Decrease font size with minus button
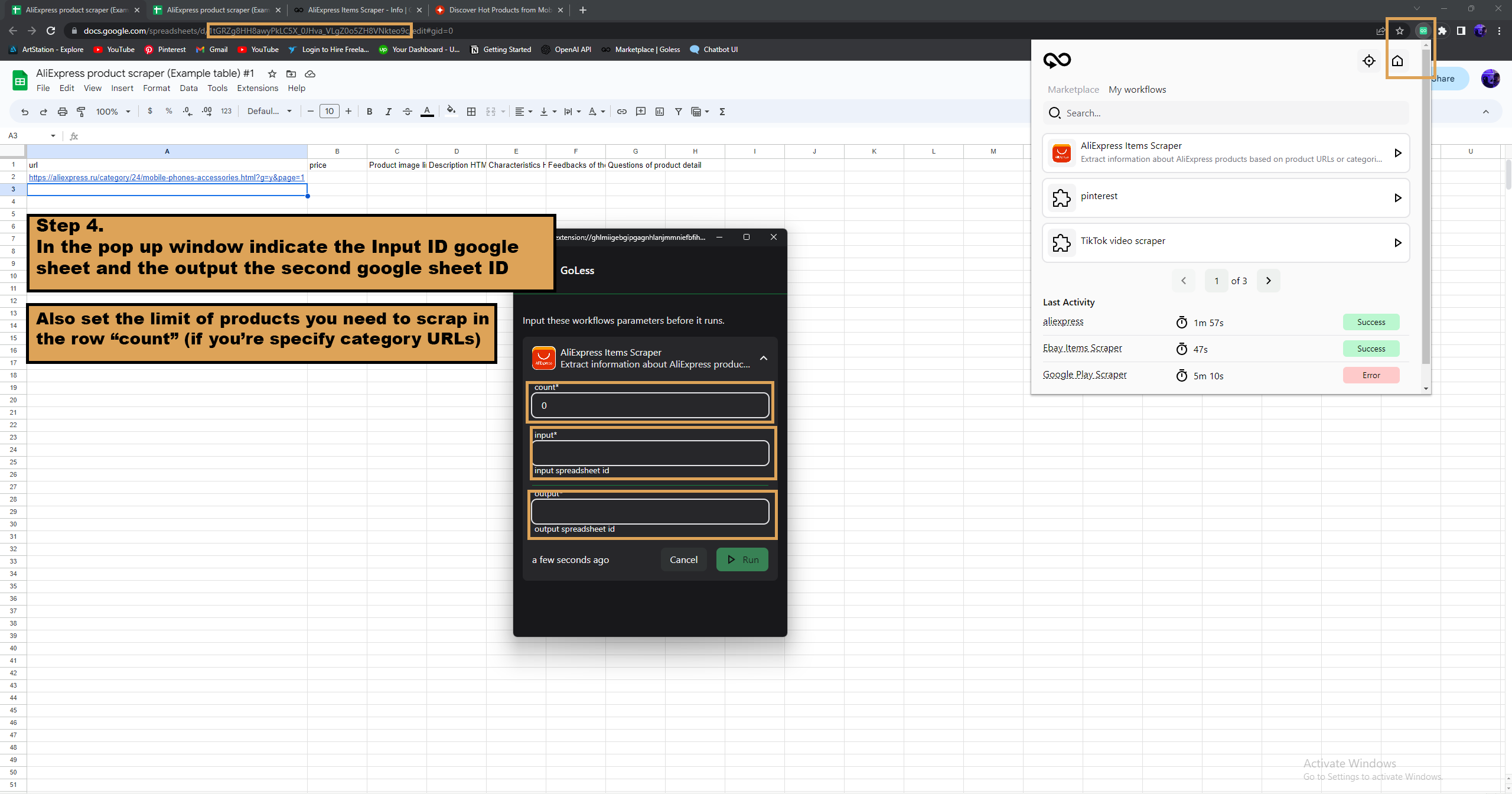The width and height of the screenshot is (1512, 794). (311, 111)
